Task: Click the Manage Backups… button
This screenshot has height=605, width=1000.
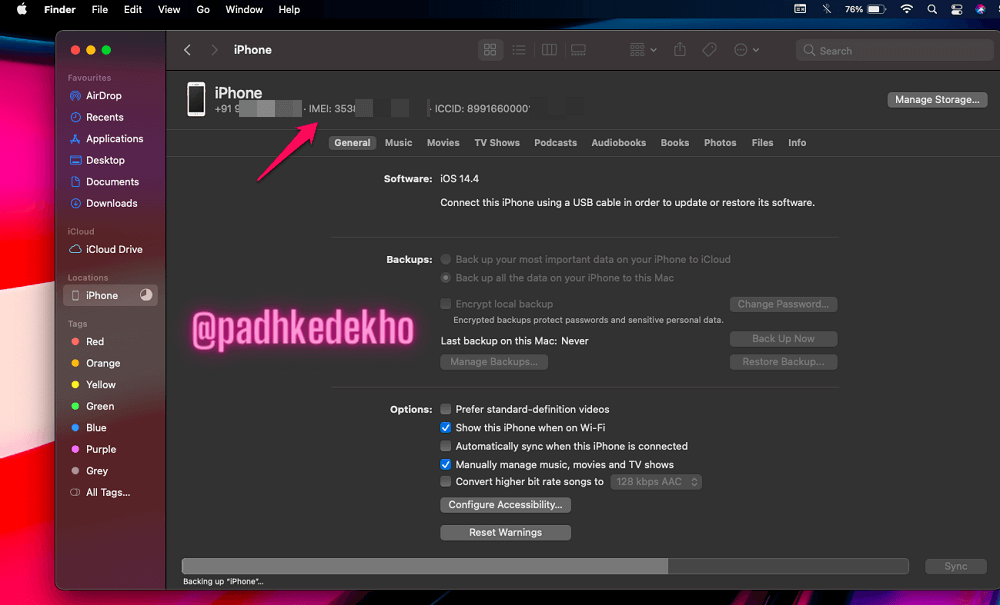Action: pos(494,361)
